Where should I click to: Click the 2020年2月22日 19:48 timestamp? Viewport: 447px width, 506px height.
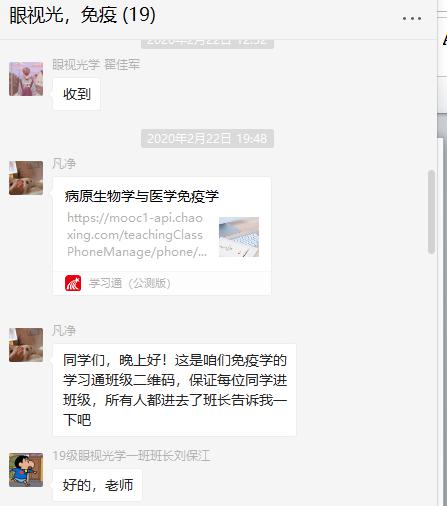point(207,138)
